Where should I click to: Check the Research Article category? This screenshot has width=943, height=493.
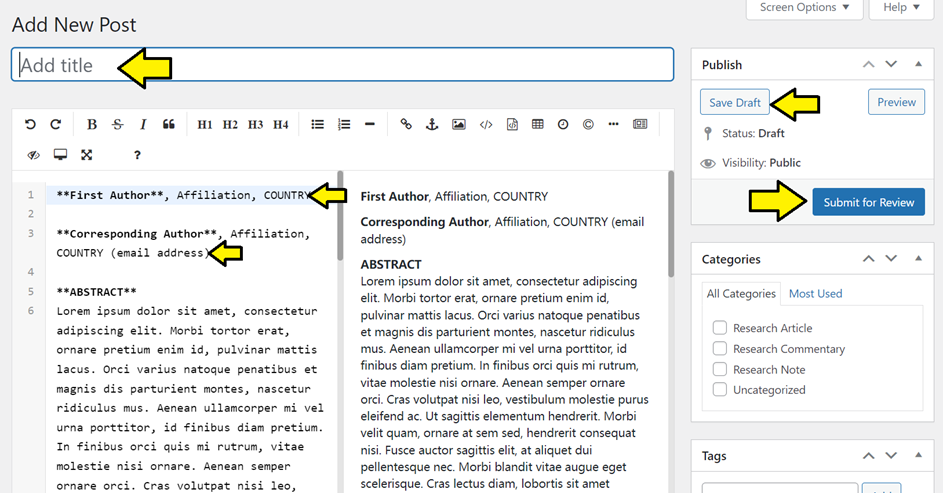[x=719, y=328]
